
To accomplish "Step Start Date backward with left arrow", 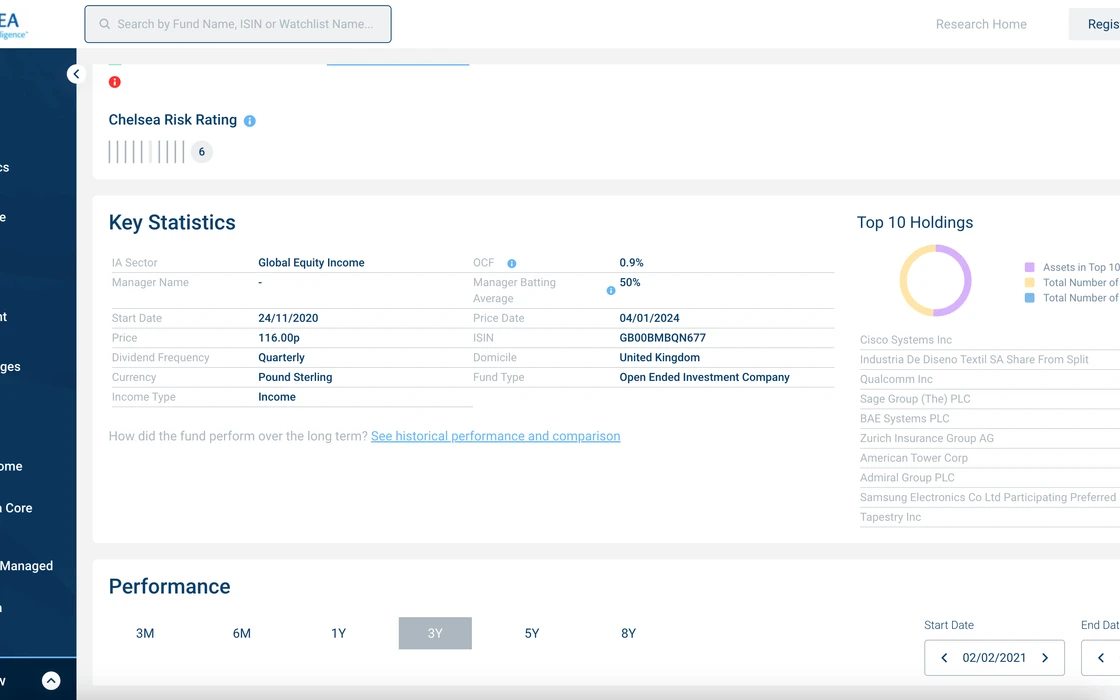I will pos(944,658).
